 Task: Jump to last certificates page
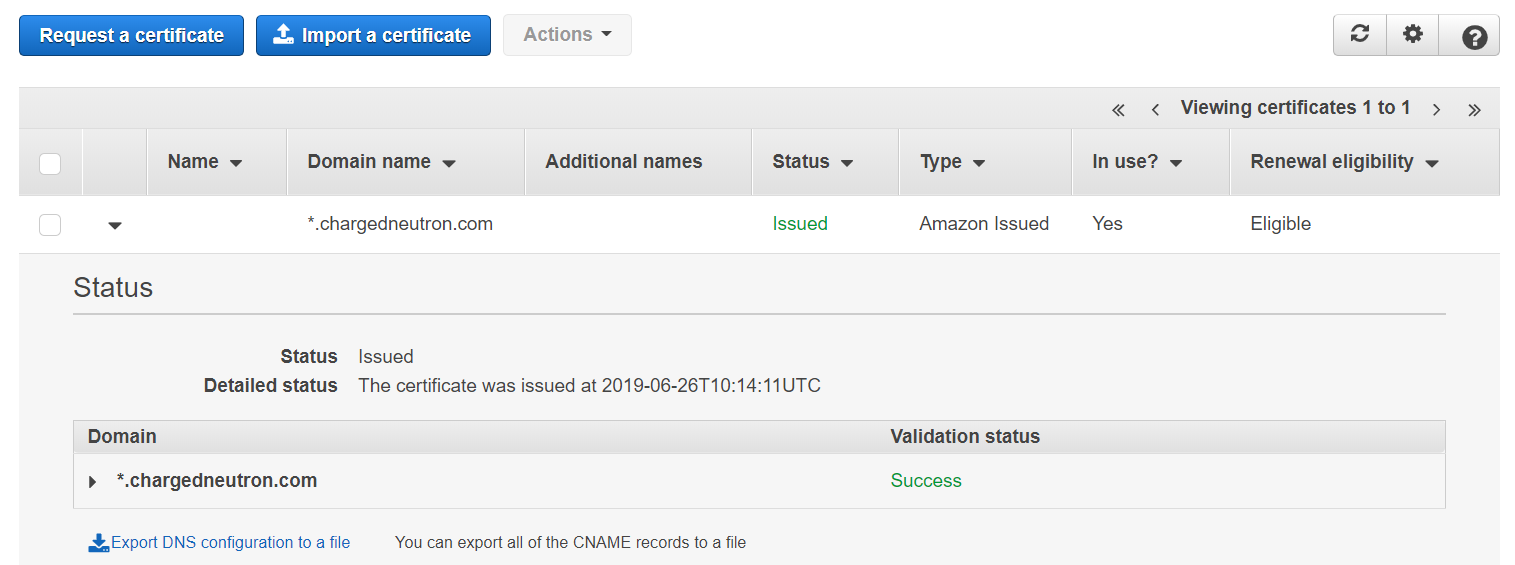(1474, 110)
